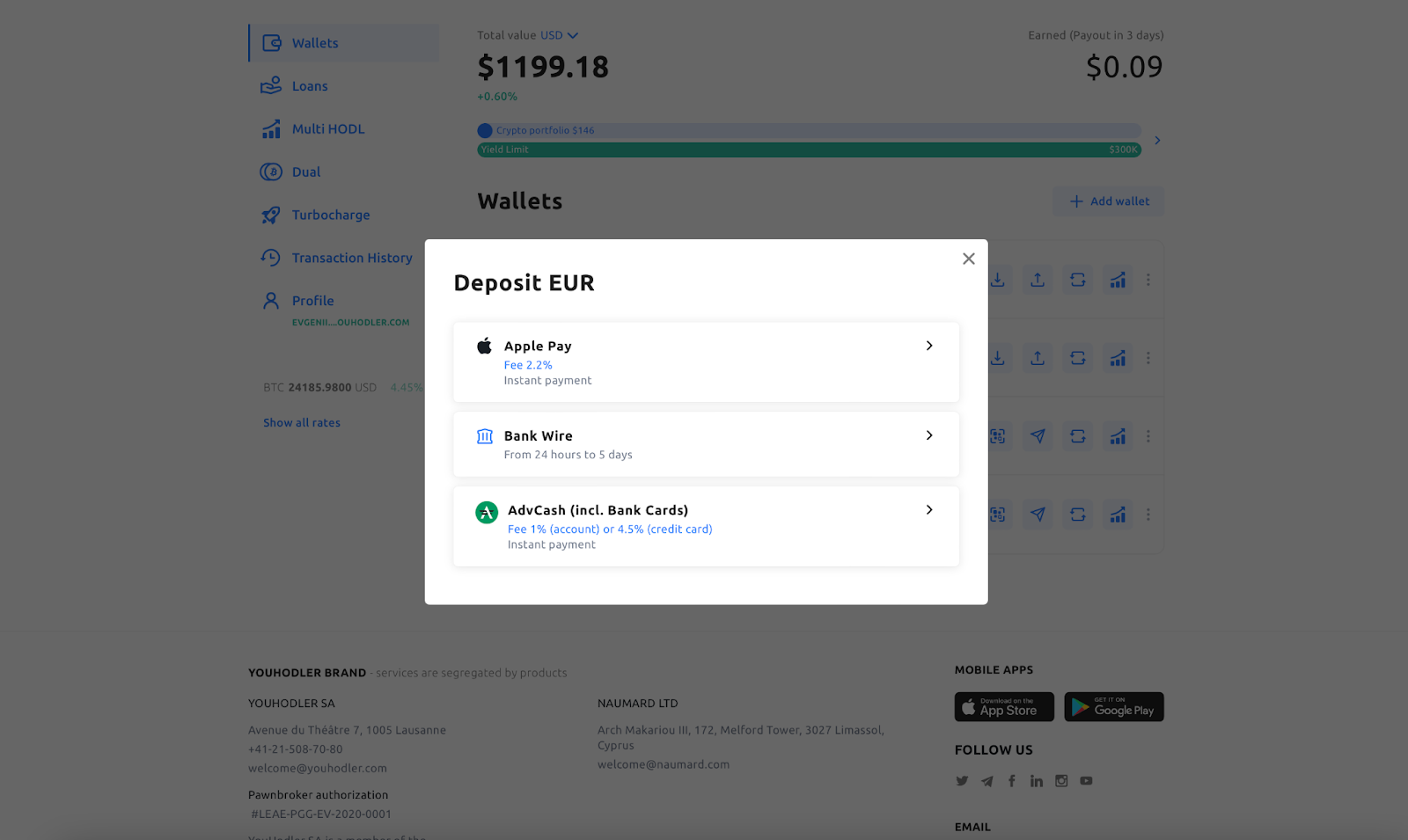Click welcome@youhodler.com email link
The width and height of the screenshot is (1408, 840).
(318, 769)
